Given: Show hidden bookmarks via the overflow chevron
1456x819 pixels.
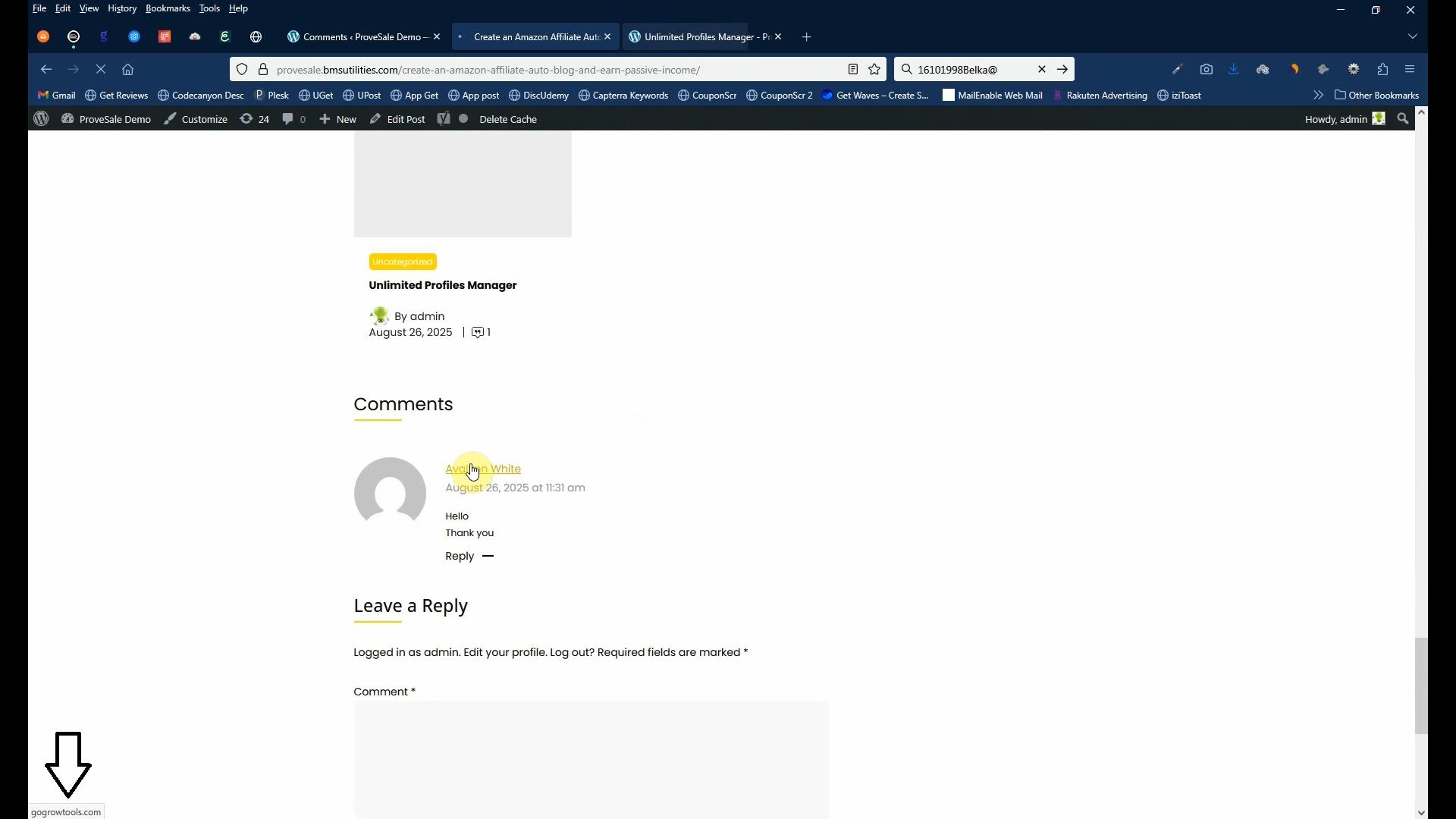Looking at the screenshot, I should [x=1318, y=96].
